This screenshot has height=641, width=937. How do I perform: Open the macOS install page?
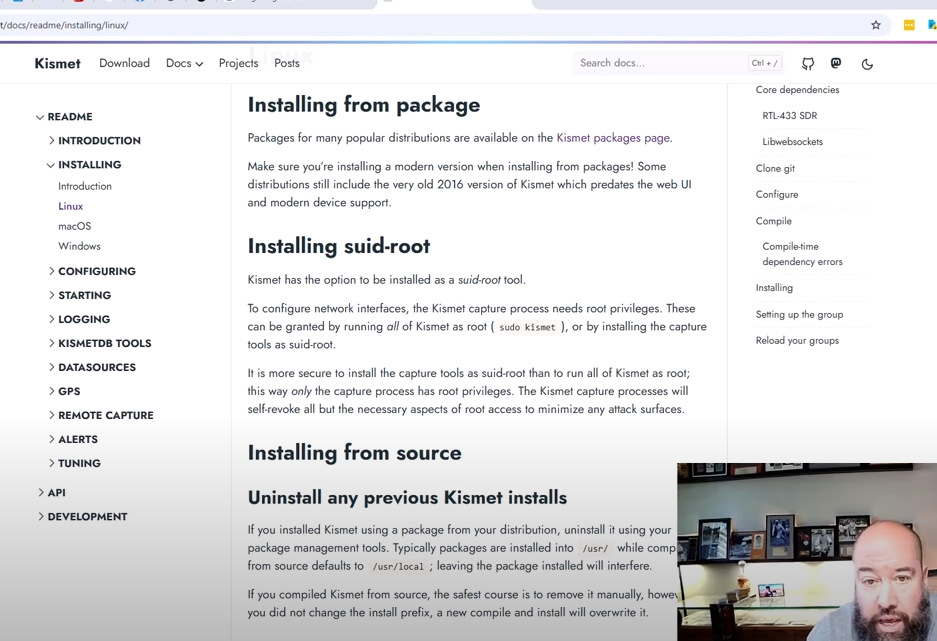pos(75,226)
